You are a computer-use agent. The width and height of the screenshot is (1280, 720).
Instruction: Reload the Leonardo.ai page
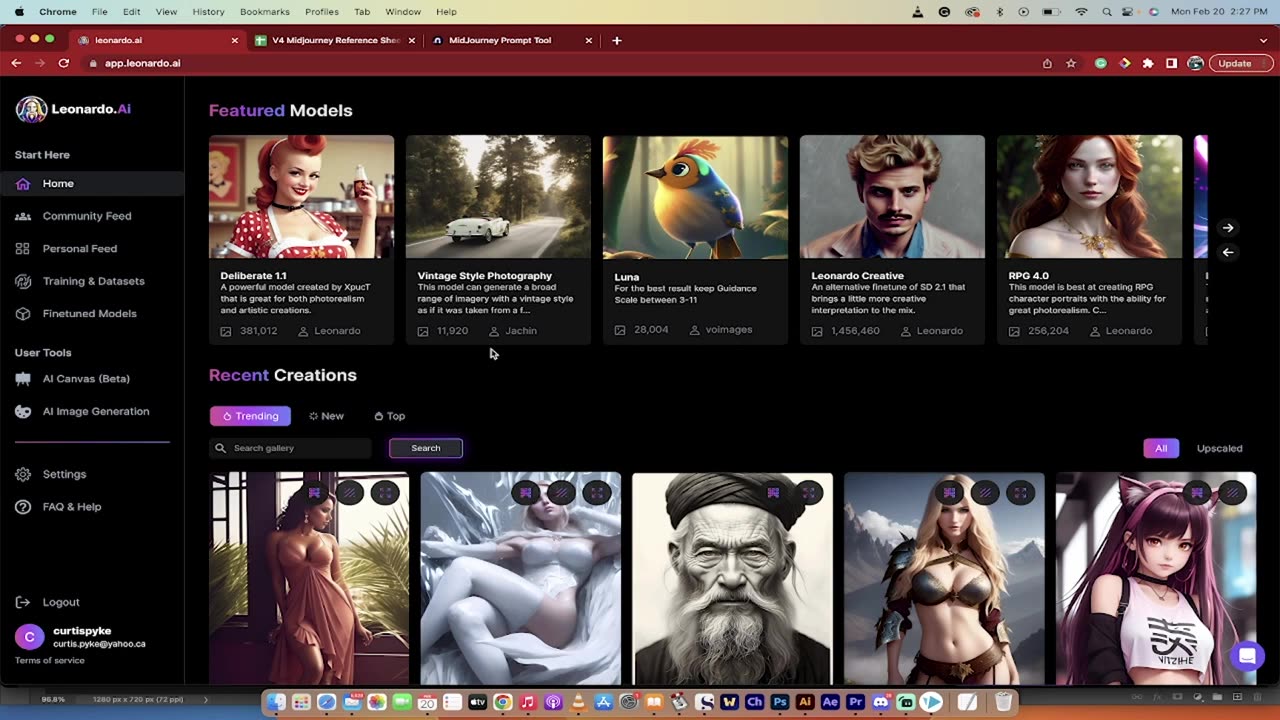tap(64, 63)
